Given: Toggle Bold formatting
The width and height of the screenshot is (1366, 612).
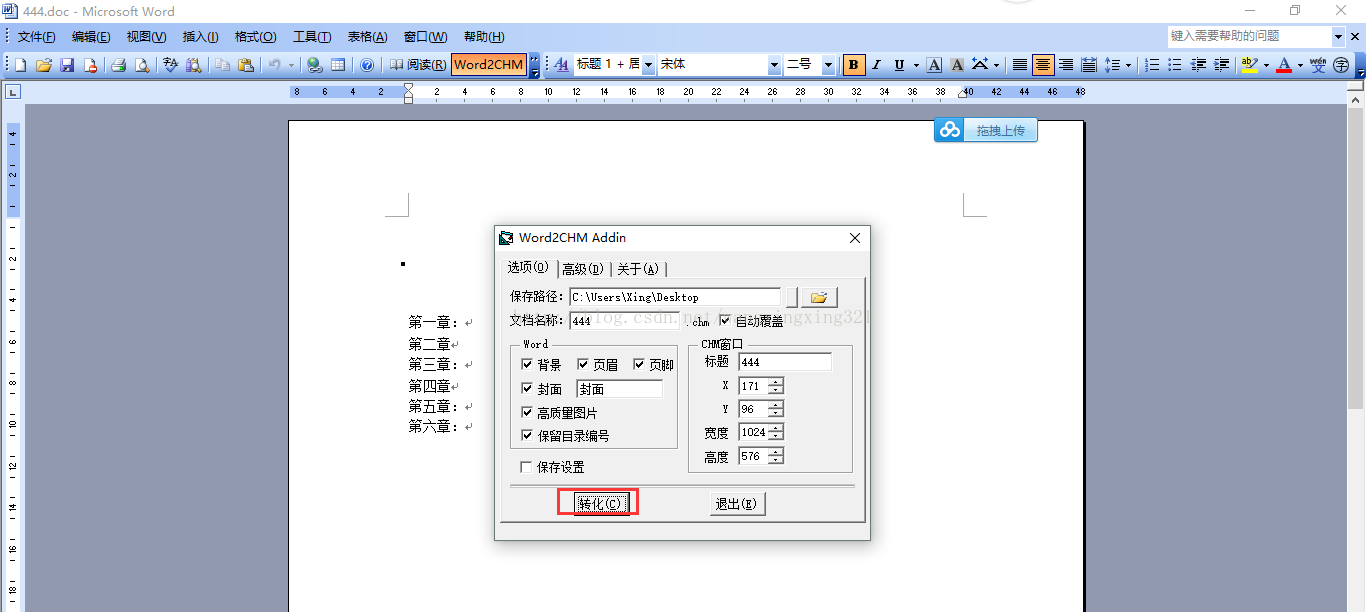Looking at the screenshot, I should pos(854,65).
